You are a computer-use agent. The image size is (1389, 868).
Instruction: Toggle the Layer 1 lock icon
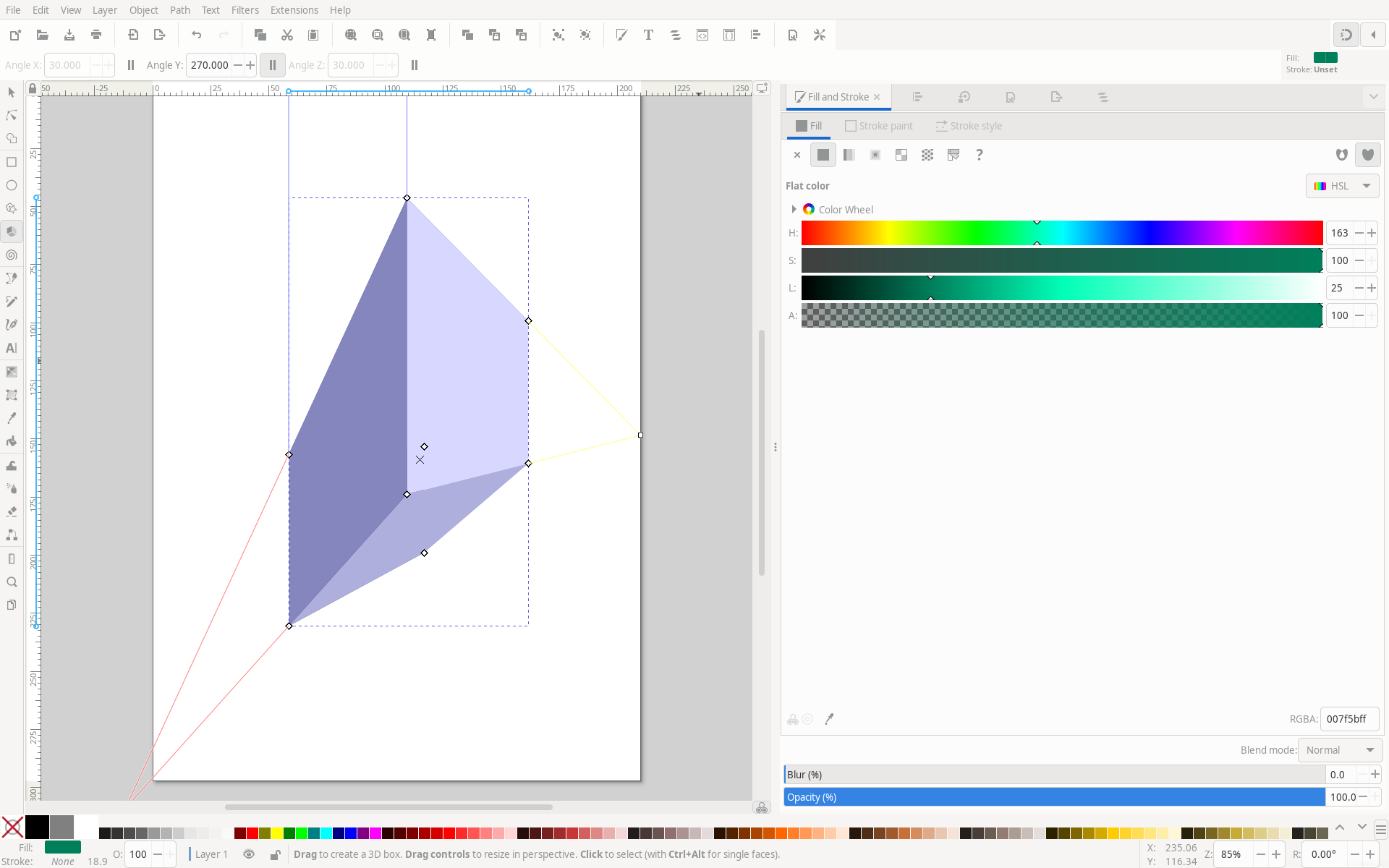coord(275,854)
